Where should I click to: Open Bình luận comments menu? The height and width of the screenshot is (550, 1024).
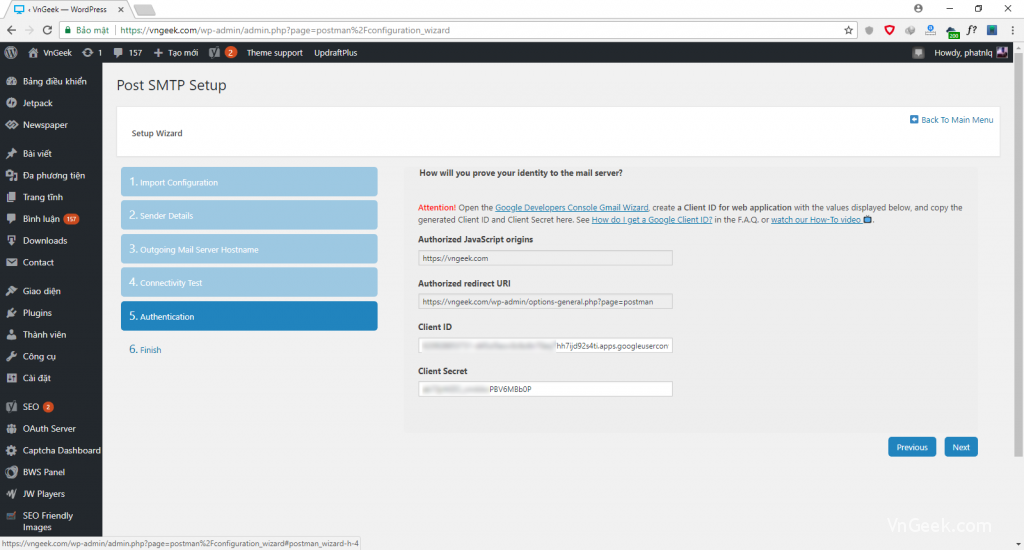click(51, 219)
